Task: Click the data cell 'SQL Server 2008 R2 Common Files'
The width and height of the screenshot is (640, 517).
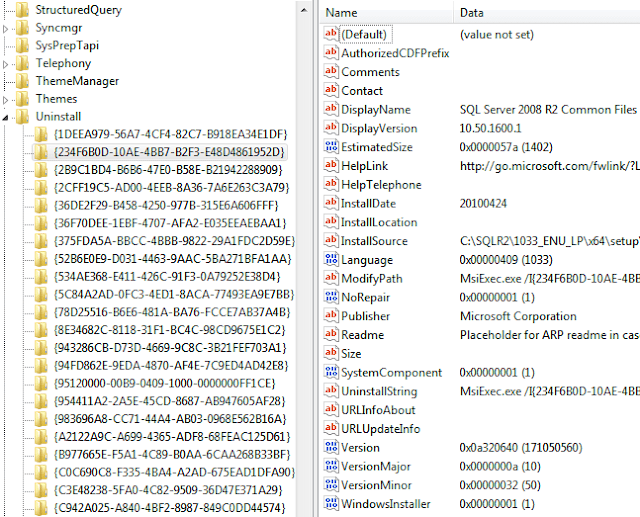Action: click(x=548, y=109)
